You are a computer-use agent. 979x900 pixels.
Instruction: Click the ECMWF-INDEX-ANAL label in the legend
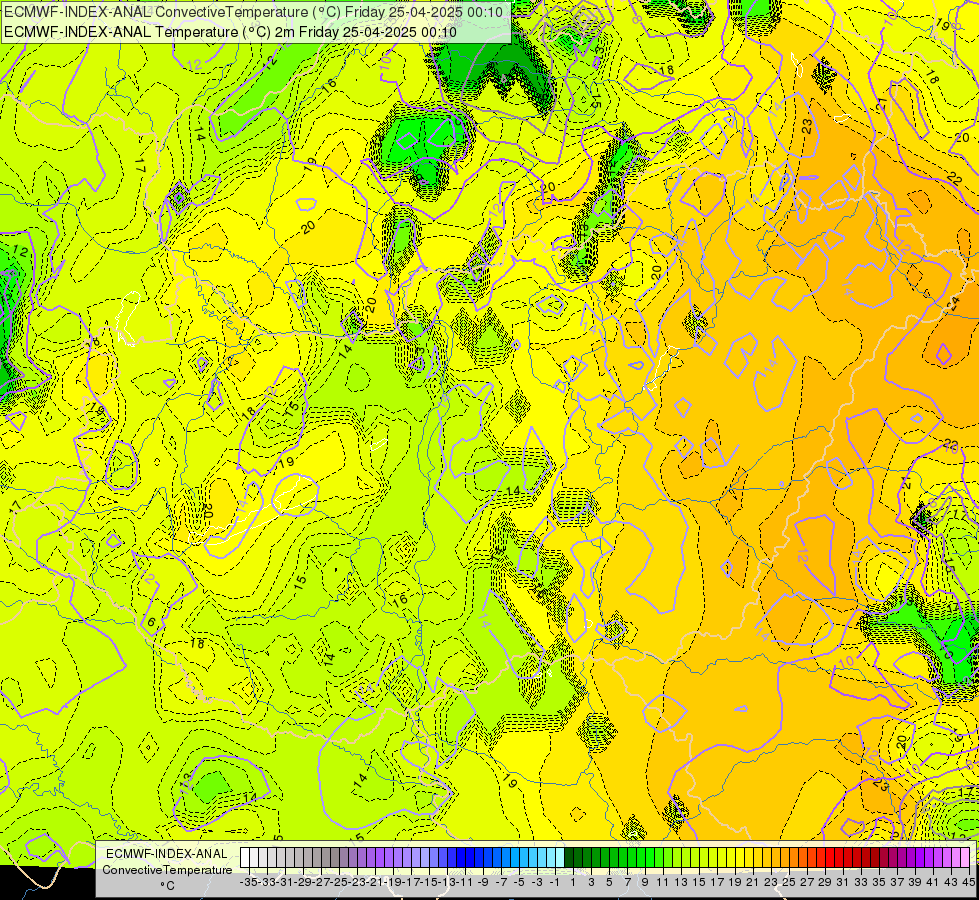tap(167, 854)
